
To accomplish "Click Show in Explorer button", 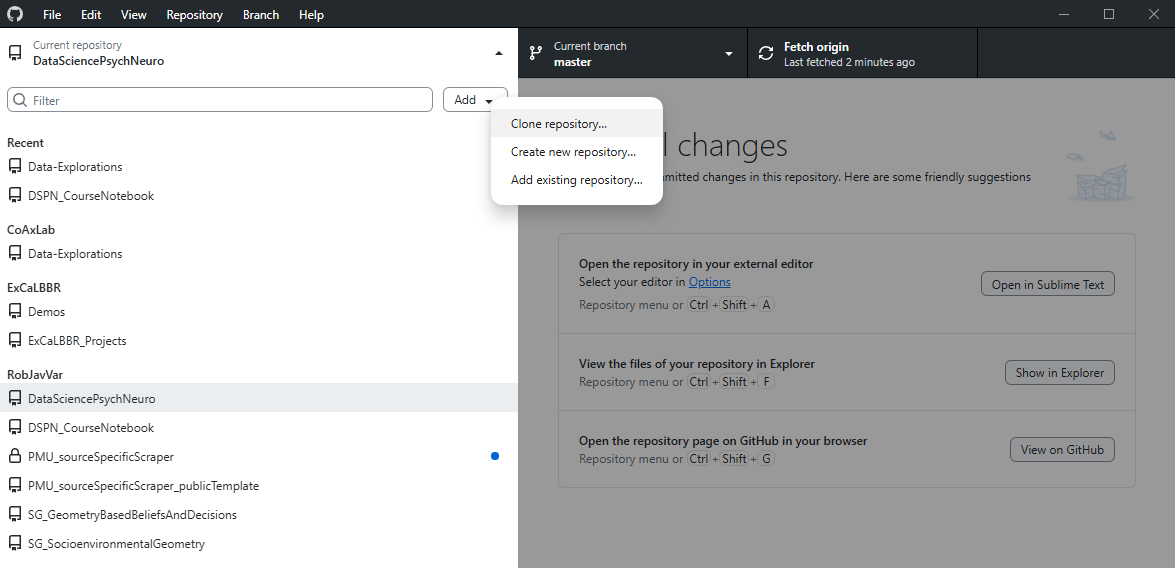I will pyautogui.click(x=1060, y=372).
